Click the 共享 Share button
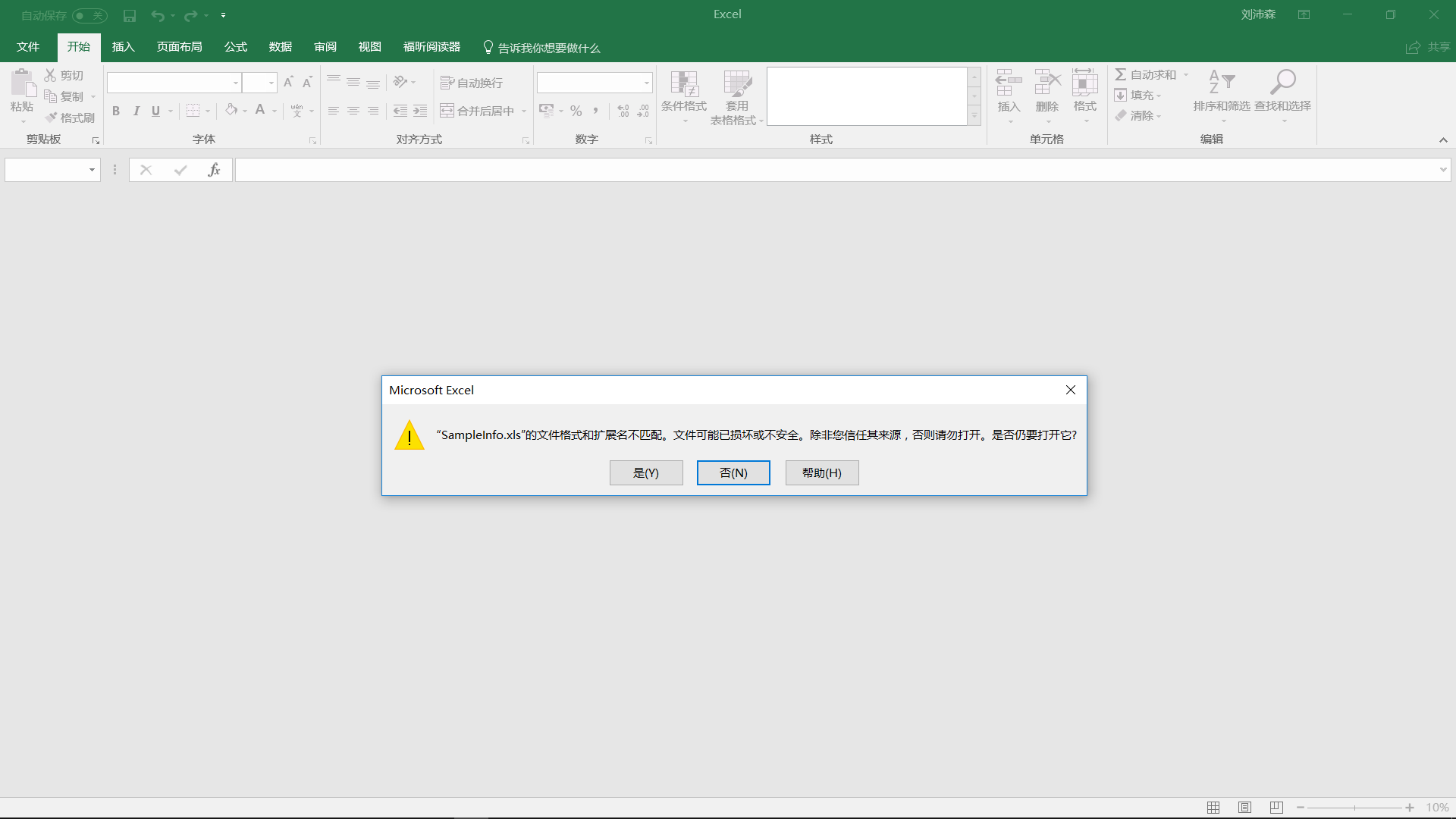1456x819 pixels. pyautogui.click(x=1428, y=47)
